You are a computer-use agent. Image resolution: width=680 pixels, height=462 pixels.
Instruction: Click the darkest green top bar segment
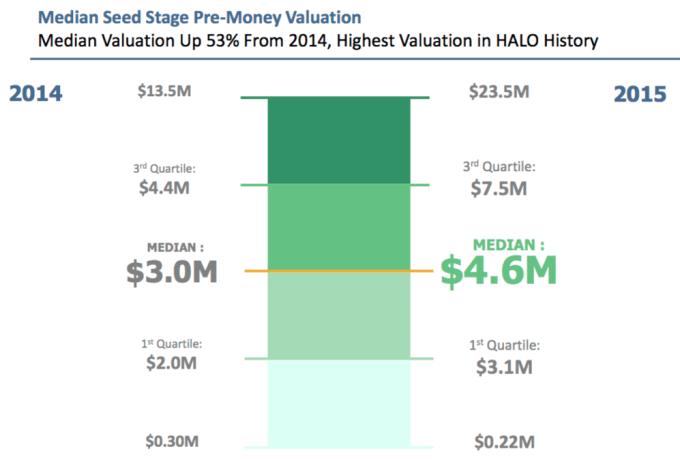(x=339, y=141)
